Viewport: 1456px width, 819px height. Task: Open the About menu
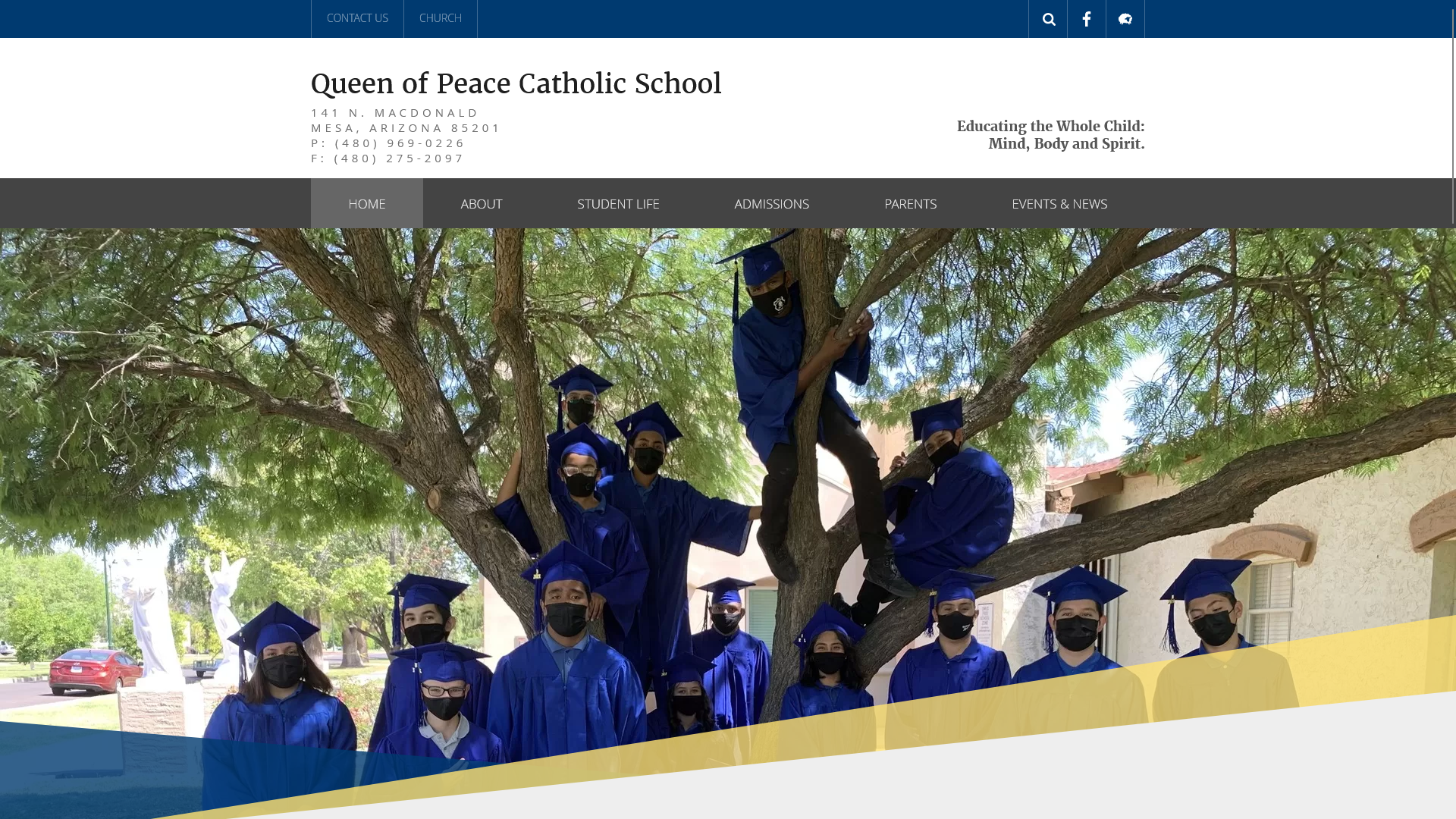(482, 203)
